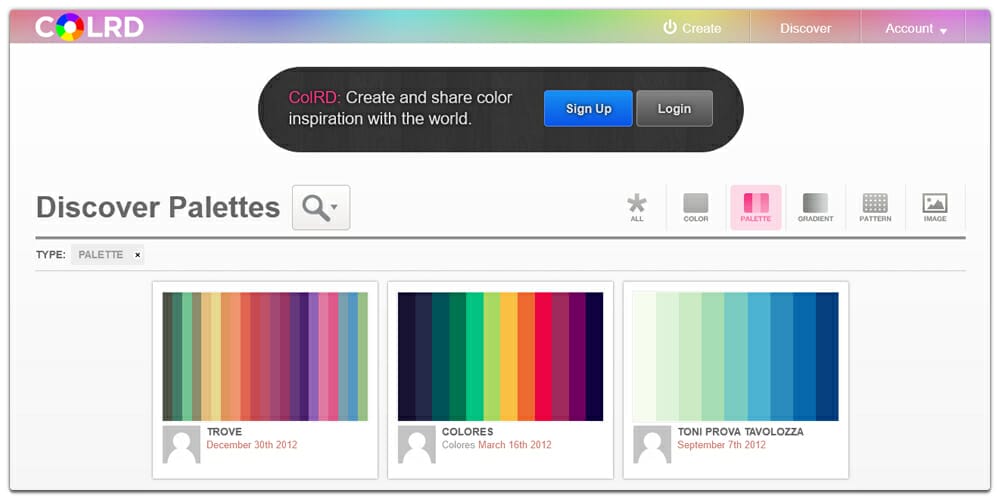
Task: Filter by Pattern type icon
Action: click(x=875, y=207)
